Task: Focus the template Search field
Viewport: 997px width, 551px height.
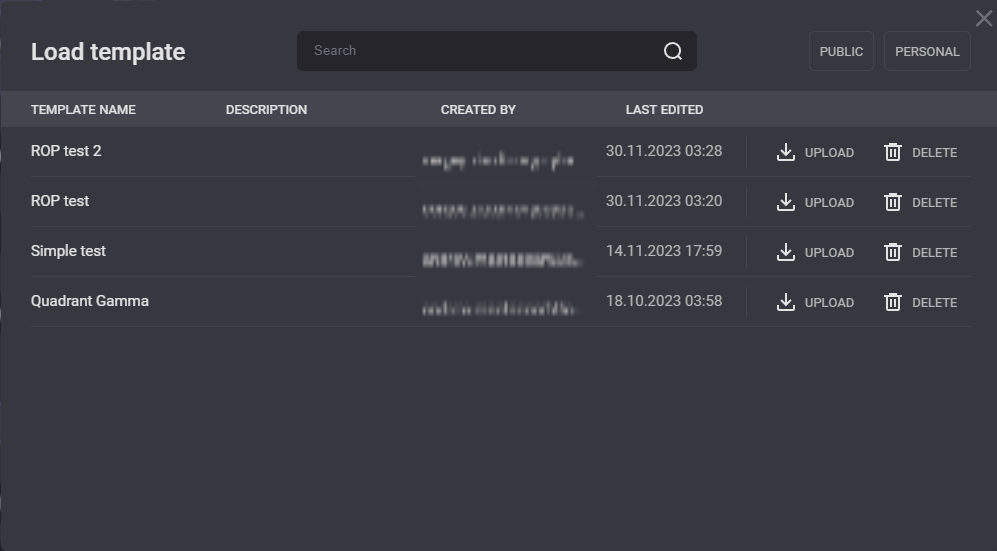Action: 480,51
